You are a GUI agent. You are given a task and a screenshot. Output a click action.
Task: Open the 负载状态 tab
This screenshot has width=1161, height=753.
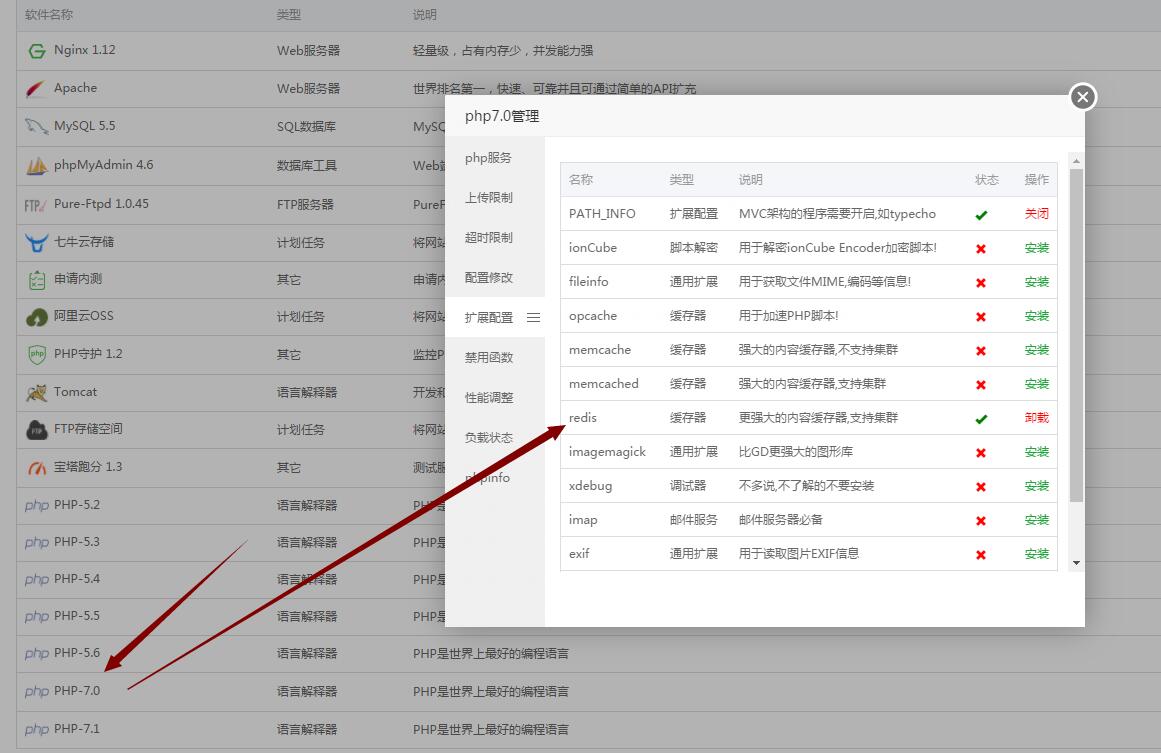pyautogui.click(x=495, y=438)
